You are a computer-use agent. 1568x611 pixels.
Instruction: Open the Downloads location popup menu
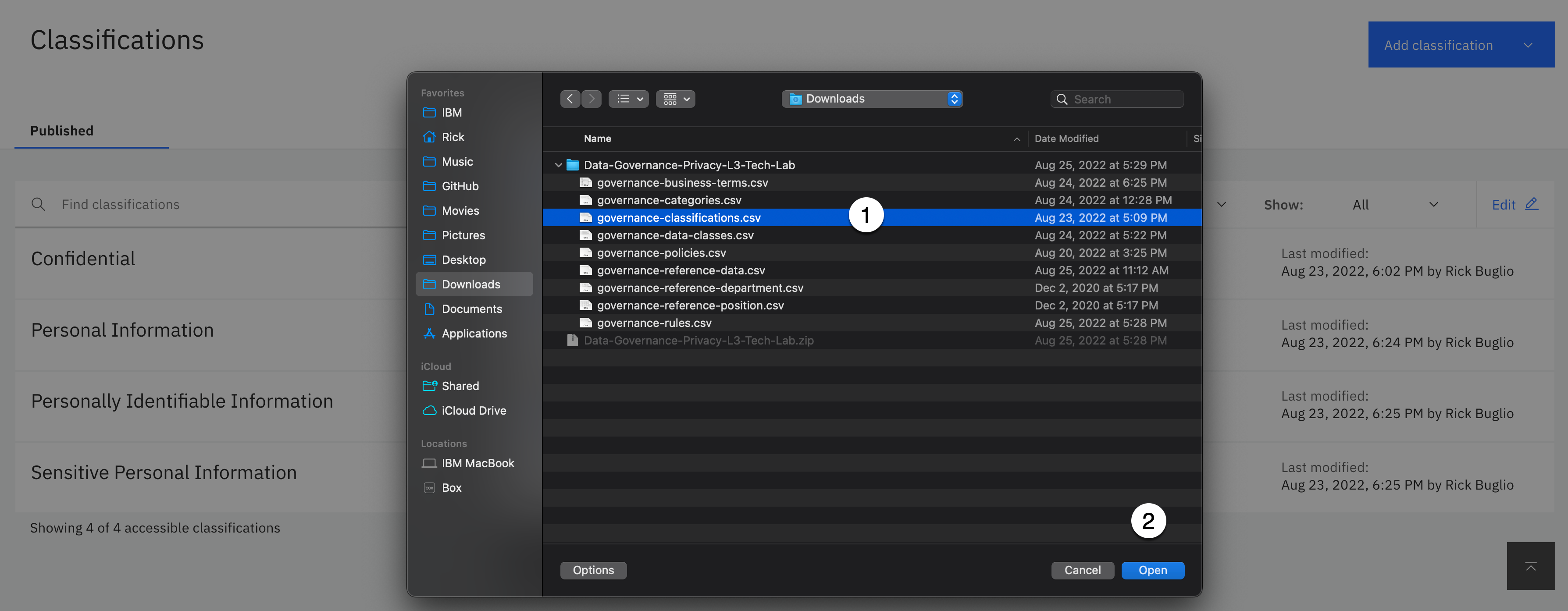(872, 99)
